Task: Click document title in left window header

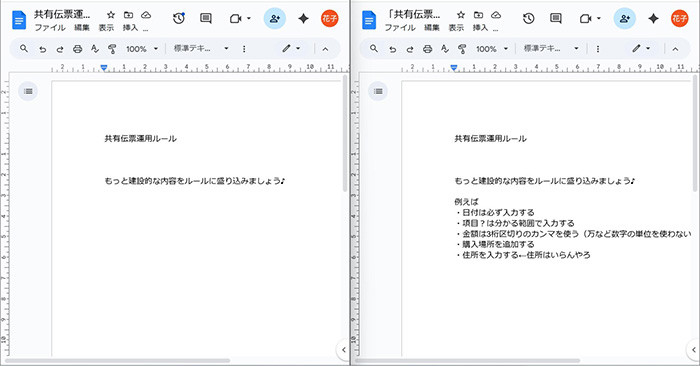Action: click(62, 14)
